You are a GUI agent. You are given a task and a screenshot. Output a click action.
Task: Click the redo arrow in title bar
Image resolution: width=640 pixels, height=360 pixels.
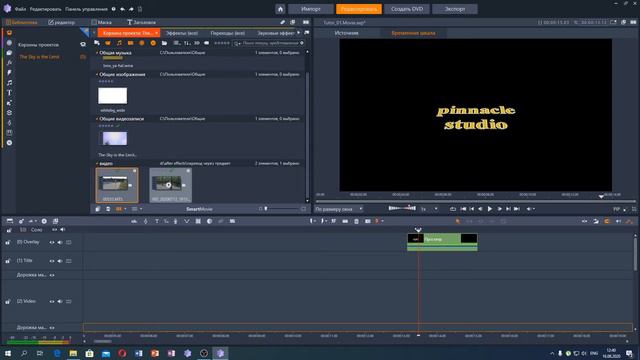131,9
